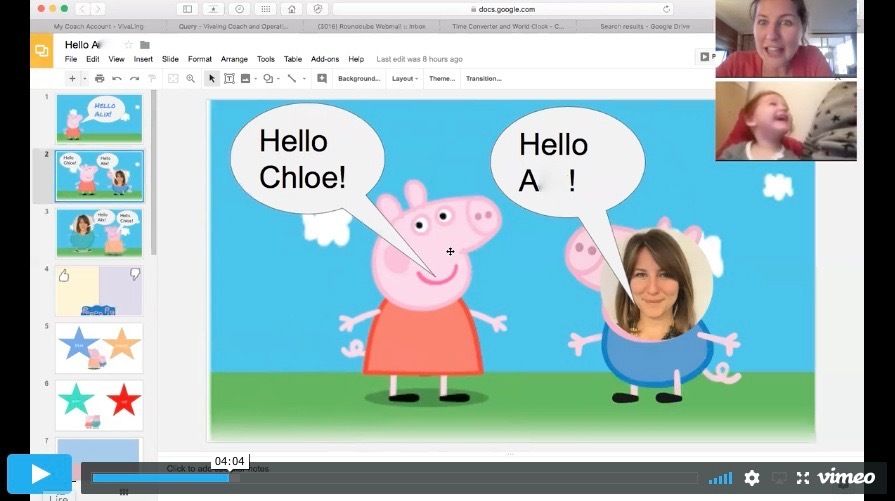Switch to 'My Coach Account - VivaLing' tab
Screen dimensions: 895x501
(x=98, y=26)
